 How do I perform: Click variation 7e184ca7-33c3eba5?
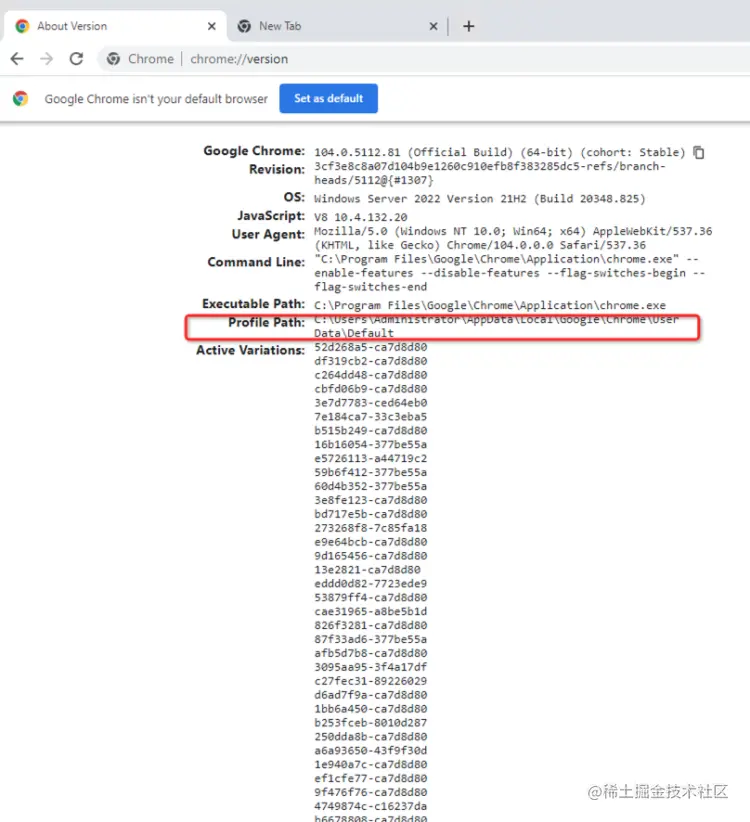[x=371, y=417]
